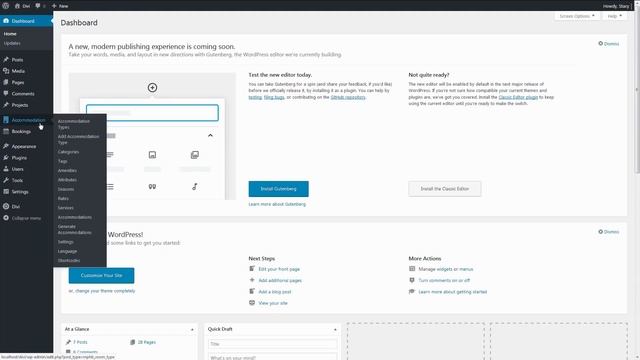Click the Install Gutenberg button

278,189
